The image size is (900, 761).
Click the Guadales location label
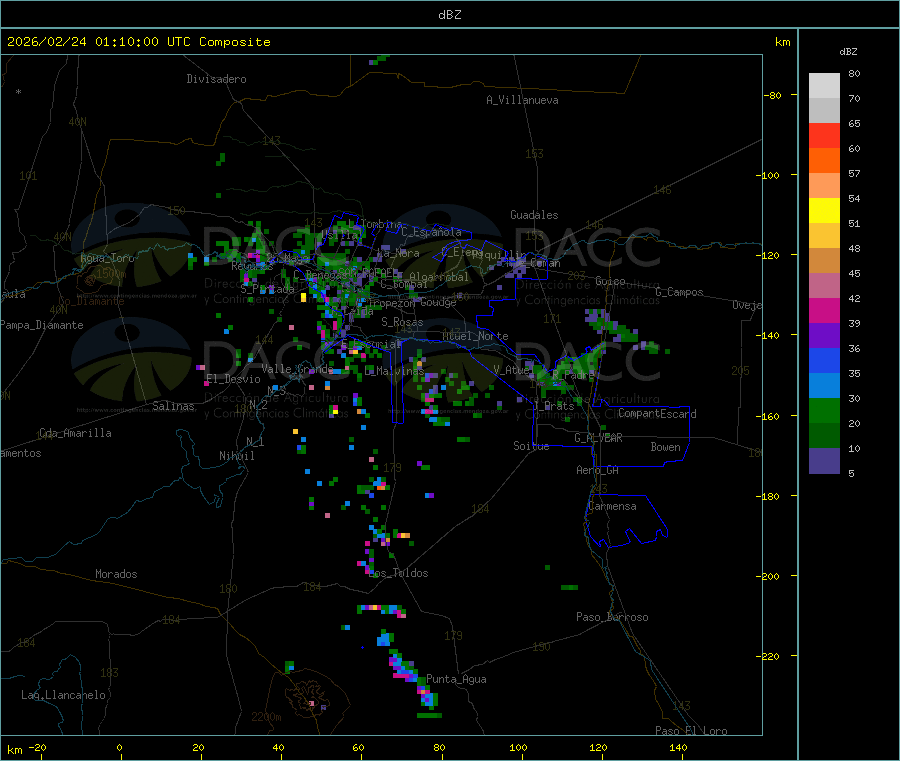pyautogui.click(x=534, y=215)
